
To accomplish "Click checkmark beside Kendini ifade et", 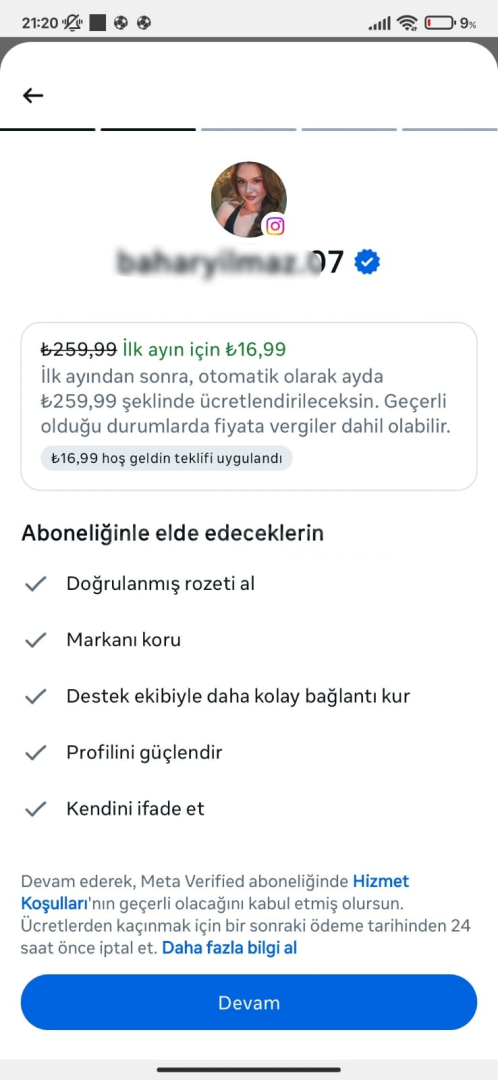I will [x=35, y=809].
